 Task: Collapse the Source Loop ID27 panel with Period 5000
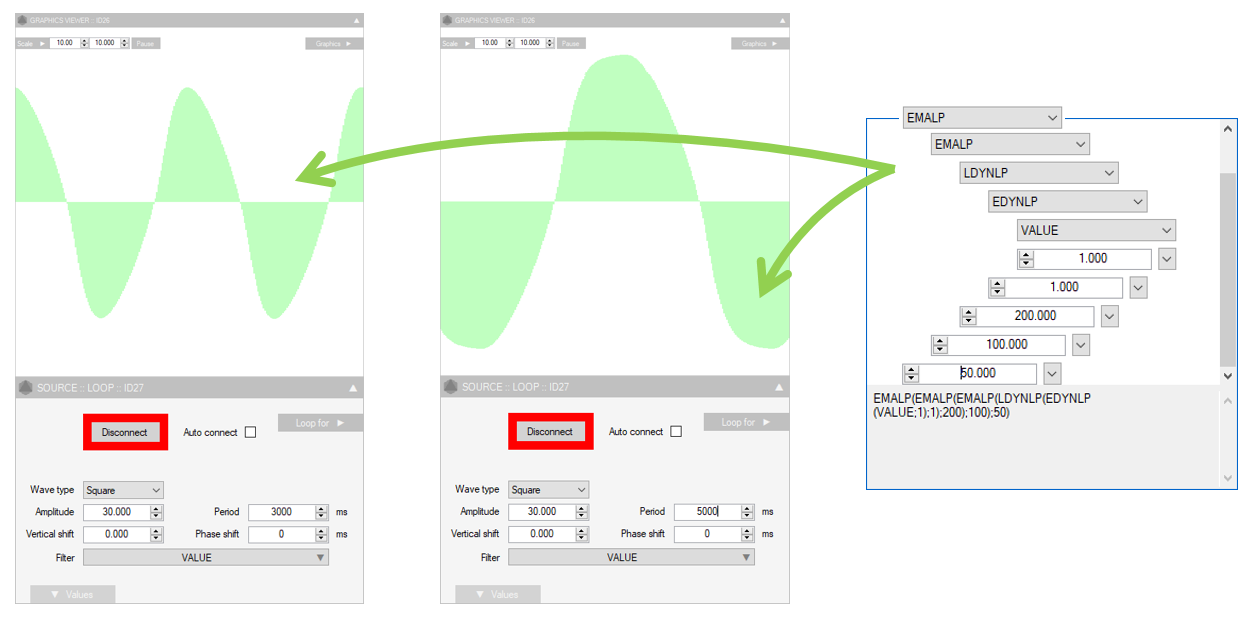779,387
